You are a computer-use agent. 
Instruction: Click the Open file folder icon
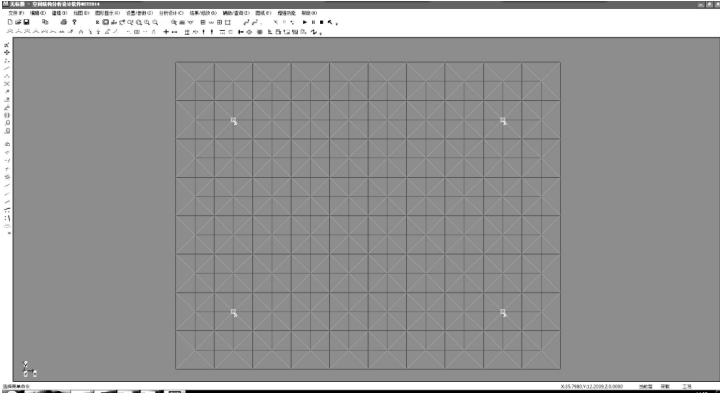pos(18,22)
